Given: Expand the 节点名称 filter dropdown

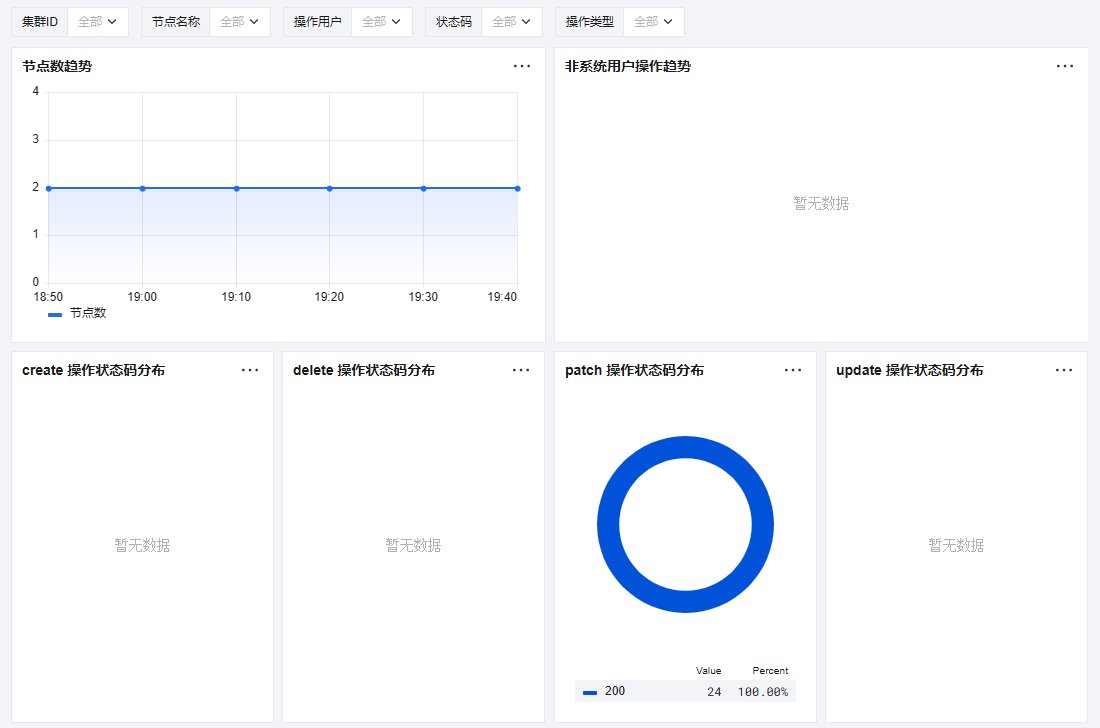Looking at the screenshot, I should tap(240, 22).
